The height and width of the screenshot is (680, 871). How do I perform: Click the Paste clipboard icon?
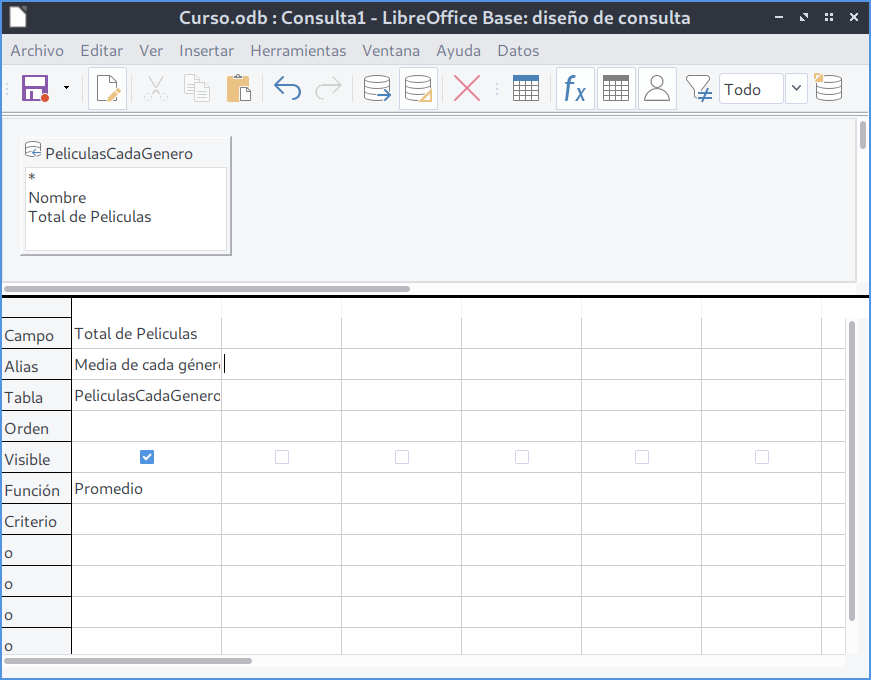239,88
